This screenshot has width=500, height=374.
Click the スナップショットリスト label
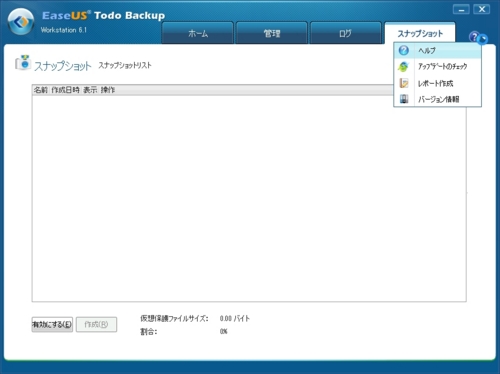point(125,65)
